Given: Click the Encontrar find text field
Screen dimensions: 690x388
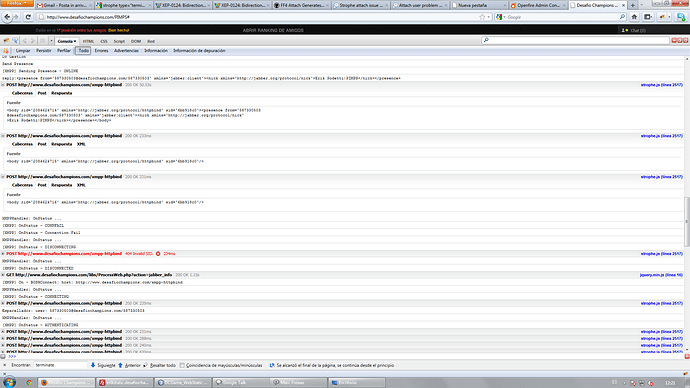Looking at the screenshot, I should pos(61,365).
